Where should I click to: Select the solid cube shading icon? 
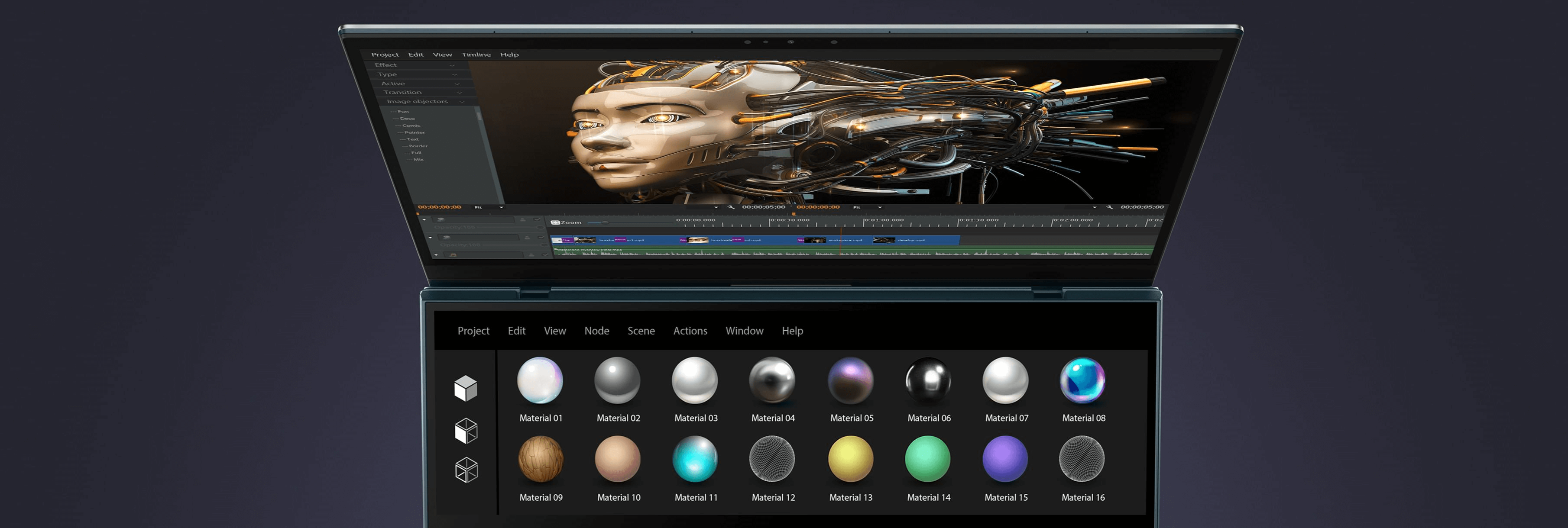click(466, 388)
